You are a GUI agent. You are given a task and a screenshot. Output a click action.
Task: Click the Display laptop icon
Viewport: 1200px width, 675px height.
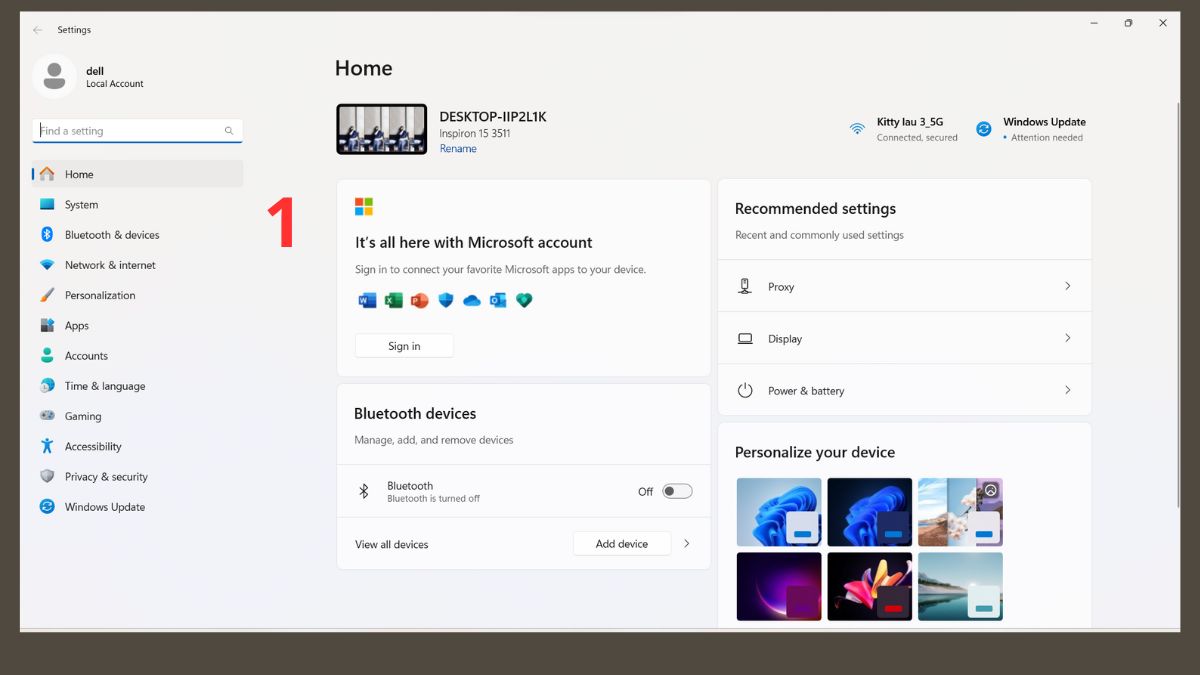(745, 338)
